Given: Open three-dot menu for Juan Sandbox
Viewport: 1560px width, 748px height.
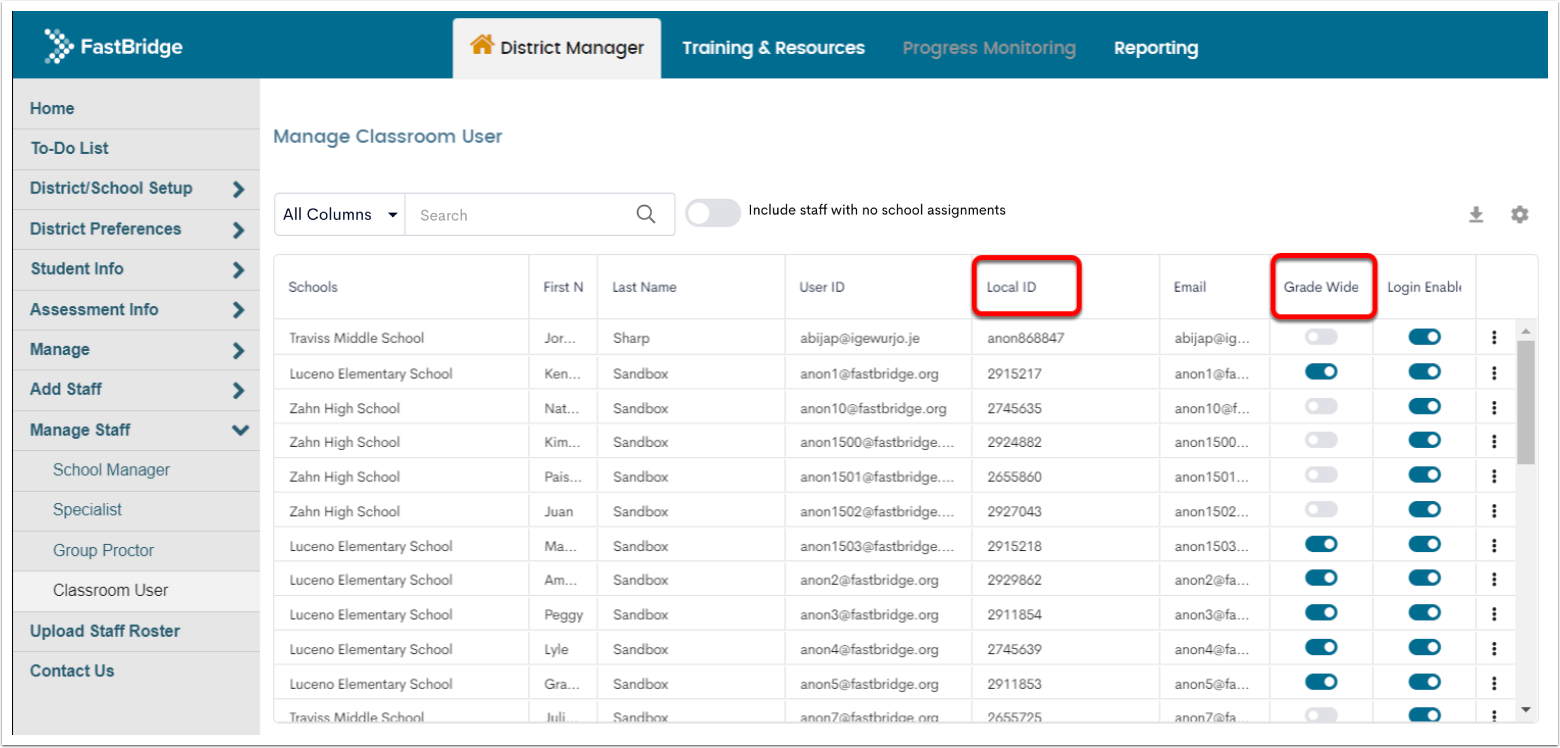Looking at the screenshot, I should [x=1494, y=511].
